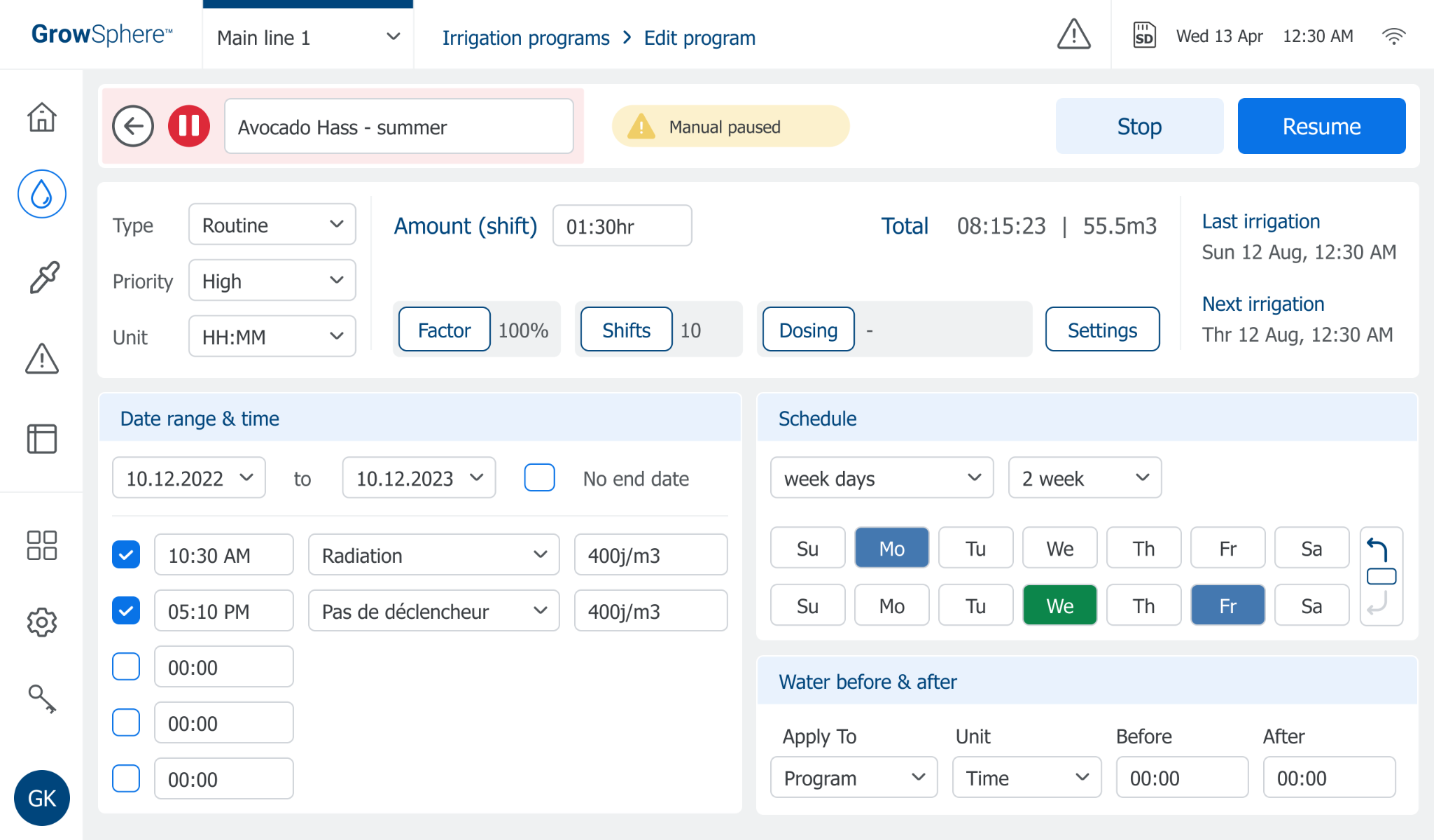The image size is (1434, 840).
Task: Open the alerts triangle in sidebar
Action: tap(42, 358)
